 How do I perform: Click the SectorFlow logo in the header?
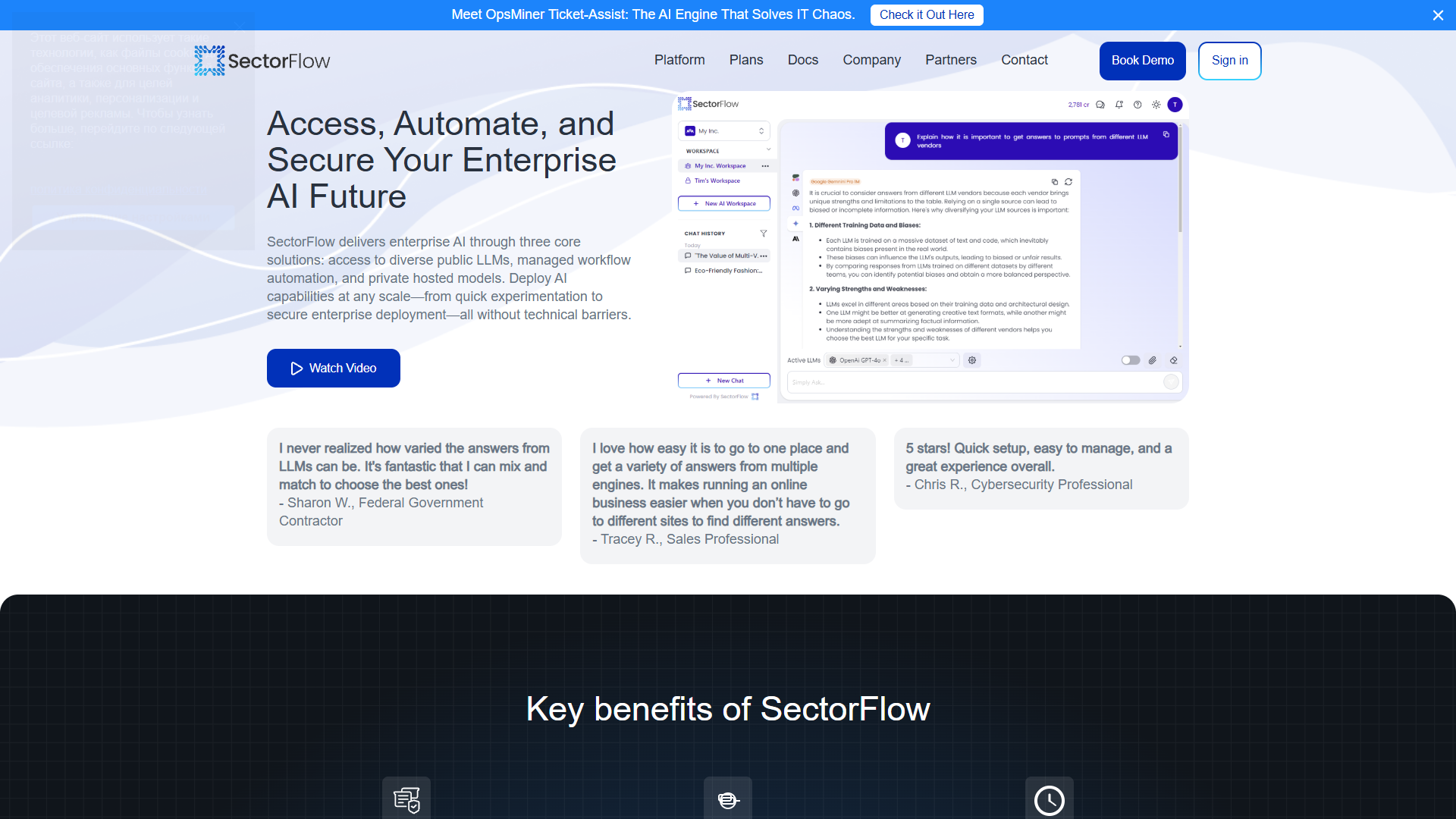pos(262,61)
